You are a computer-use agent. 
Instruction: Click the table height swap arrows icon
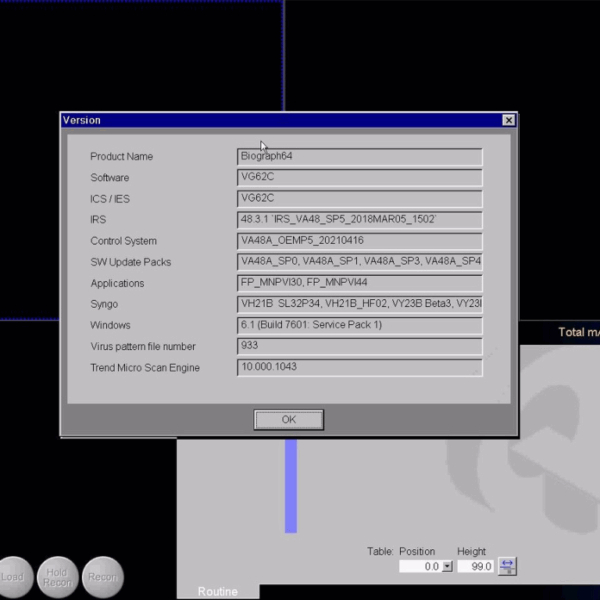pos(508,566)
